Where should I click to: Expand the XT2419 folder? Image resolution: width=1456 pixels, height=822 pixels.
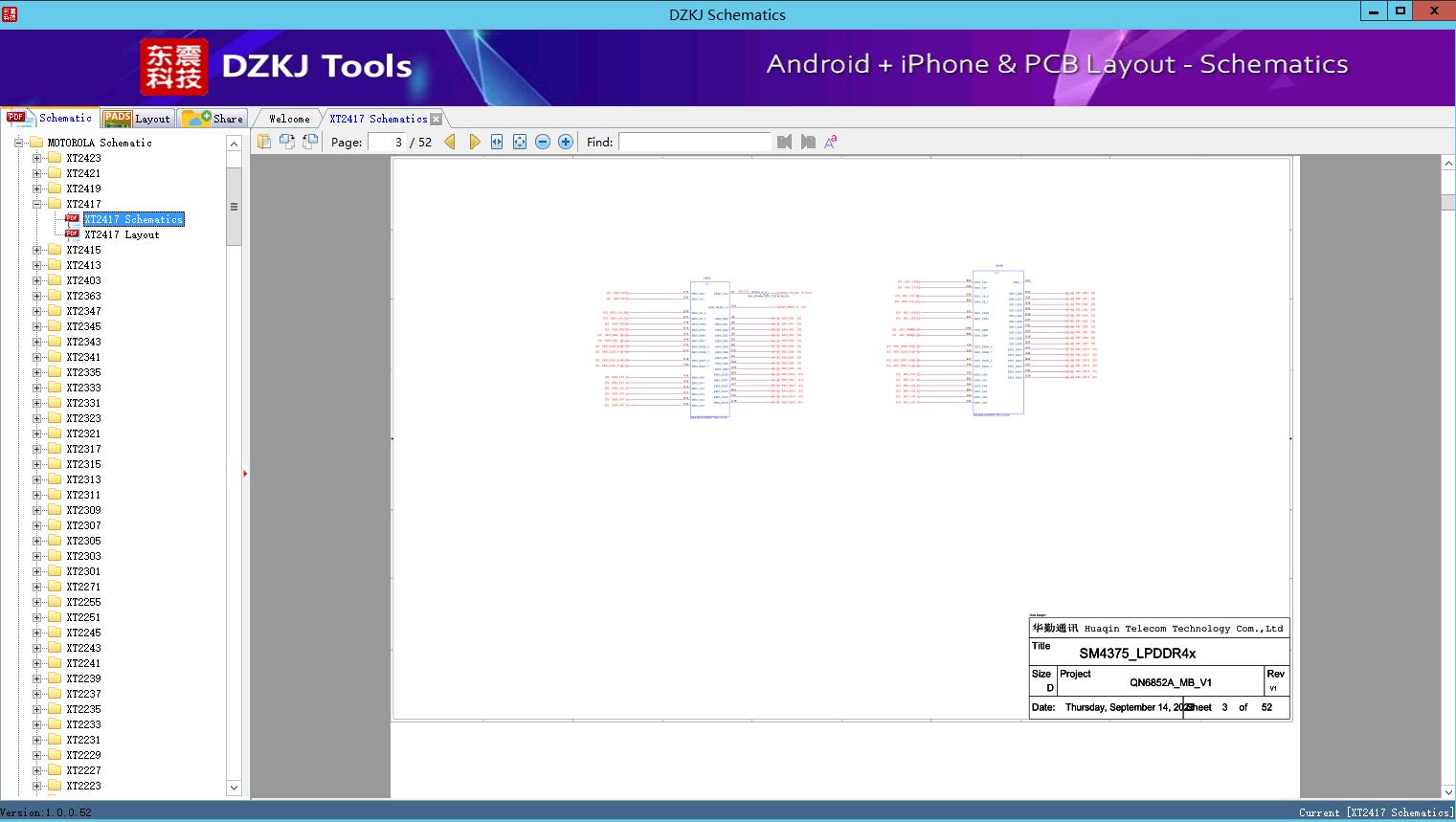point(36,189)
